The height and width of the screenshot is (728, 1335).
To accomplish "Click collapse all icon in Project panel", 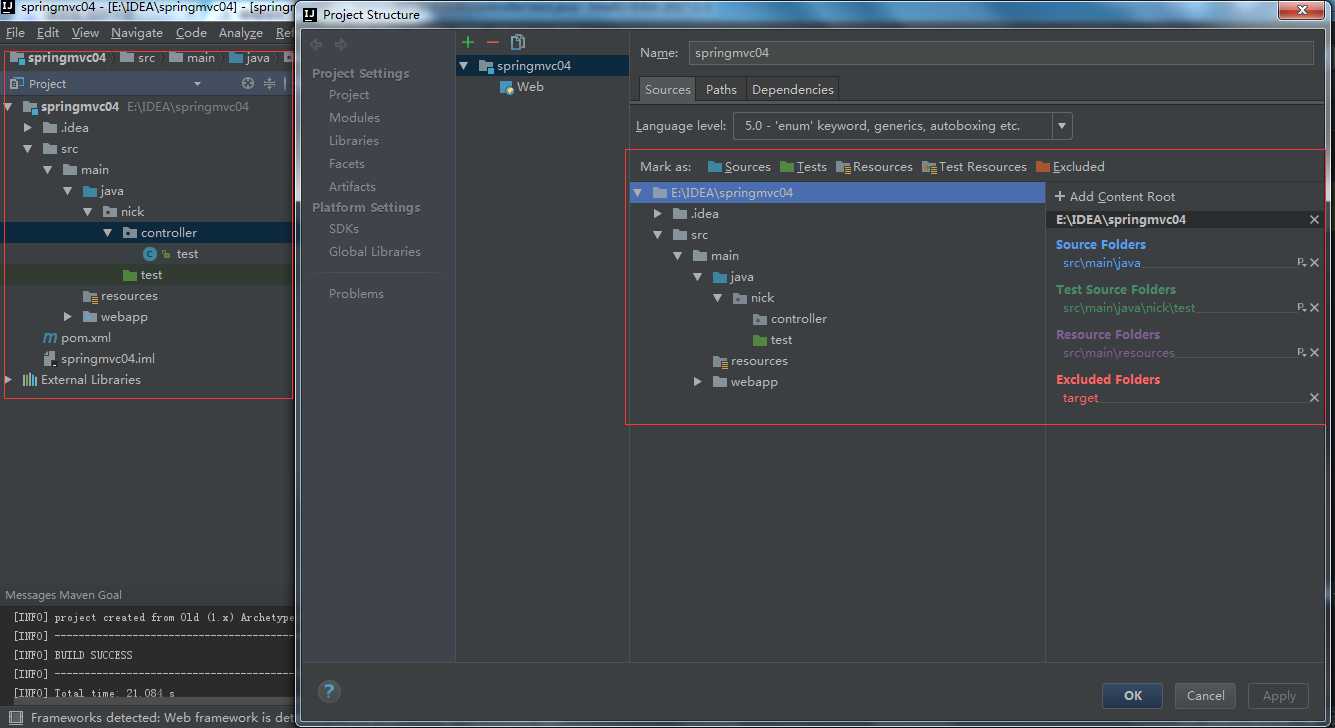I will [x=269, y=84].
